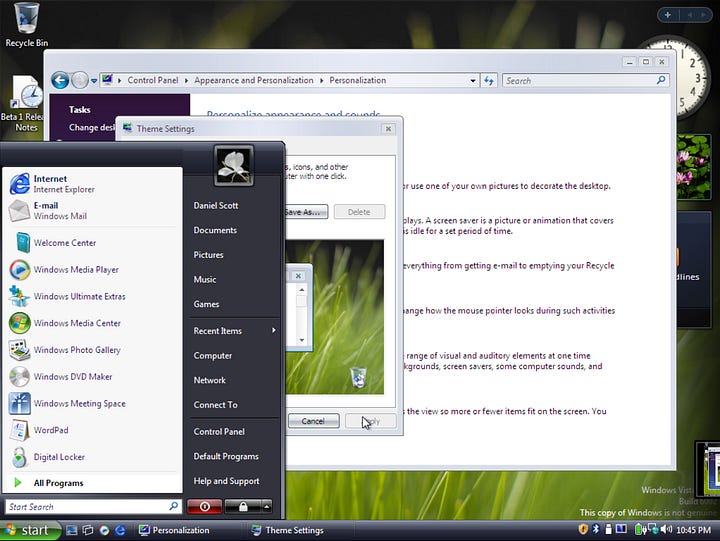Click Cancel in Theme Settings dialog

pyautogui.click(x=314, y=421)
